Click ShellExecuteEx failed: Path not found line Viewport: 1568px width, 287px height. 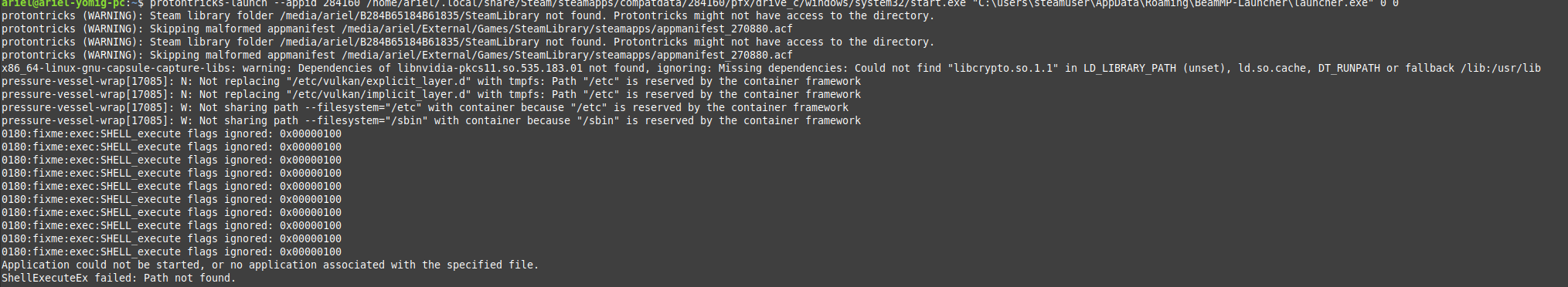coord(119,279)
